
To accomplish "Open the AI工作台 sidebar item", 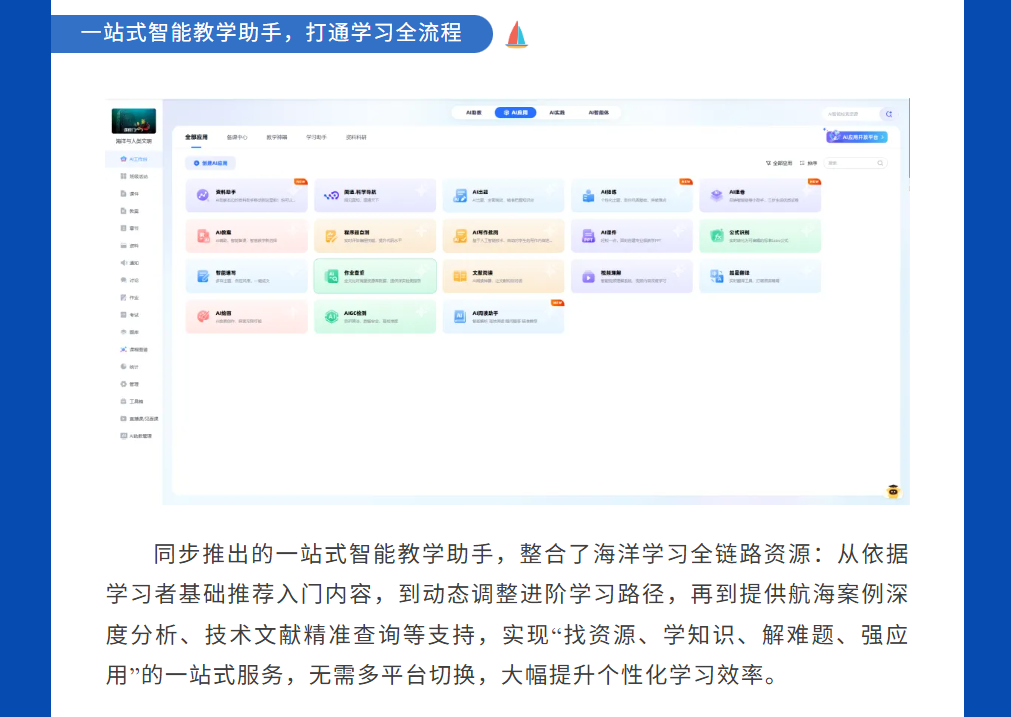I will (133, 159).
